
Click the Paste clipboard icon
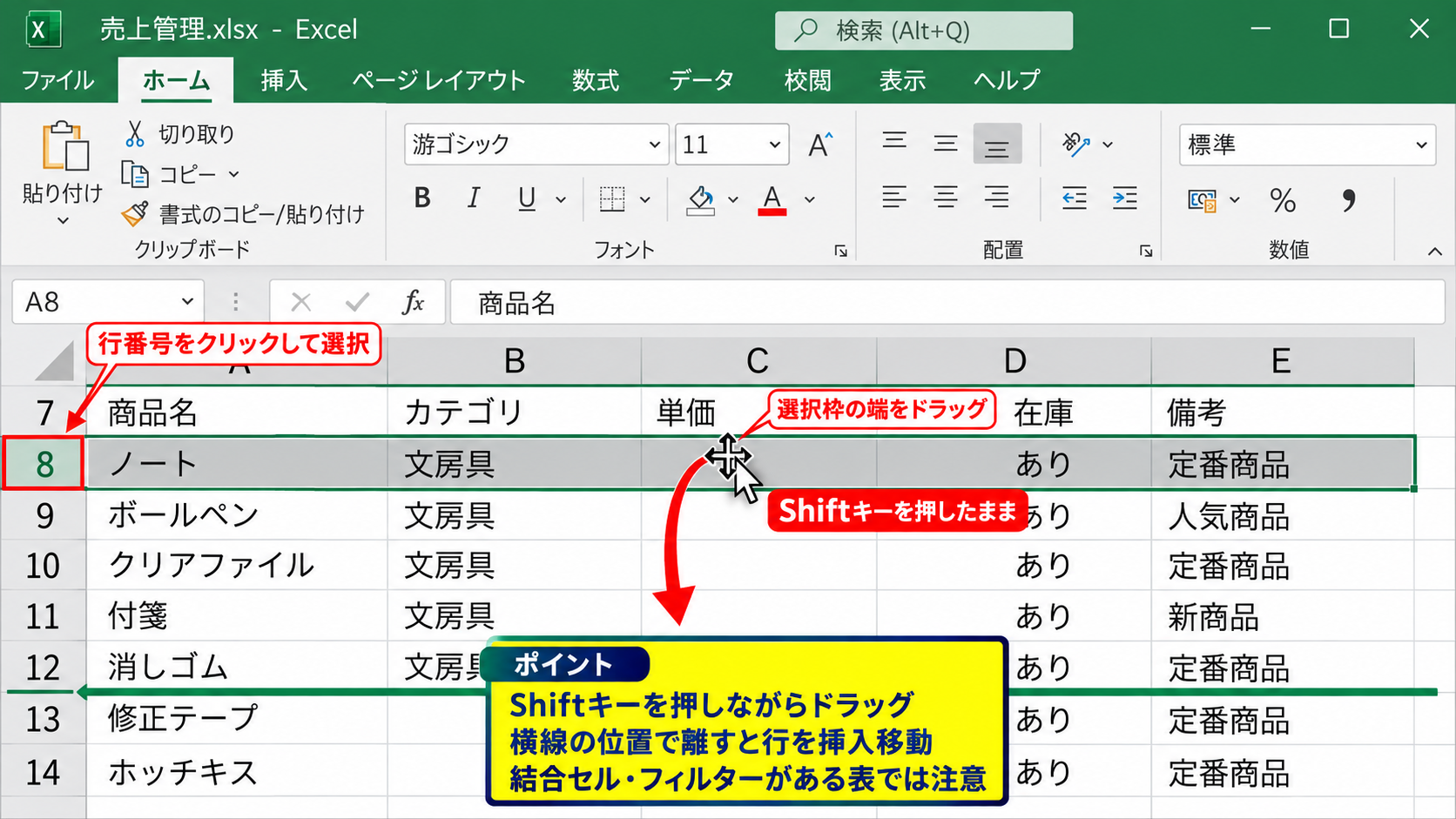coord(64,146)
